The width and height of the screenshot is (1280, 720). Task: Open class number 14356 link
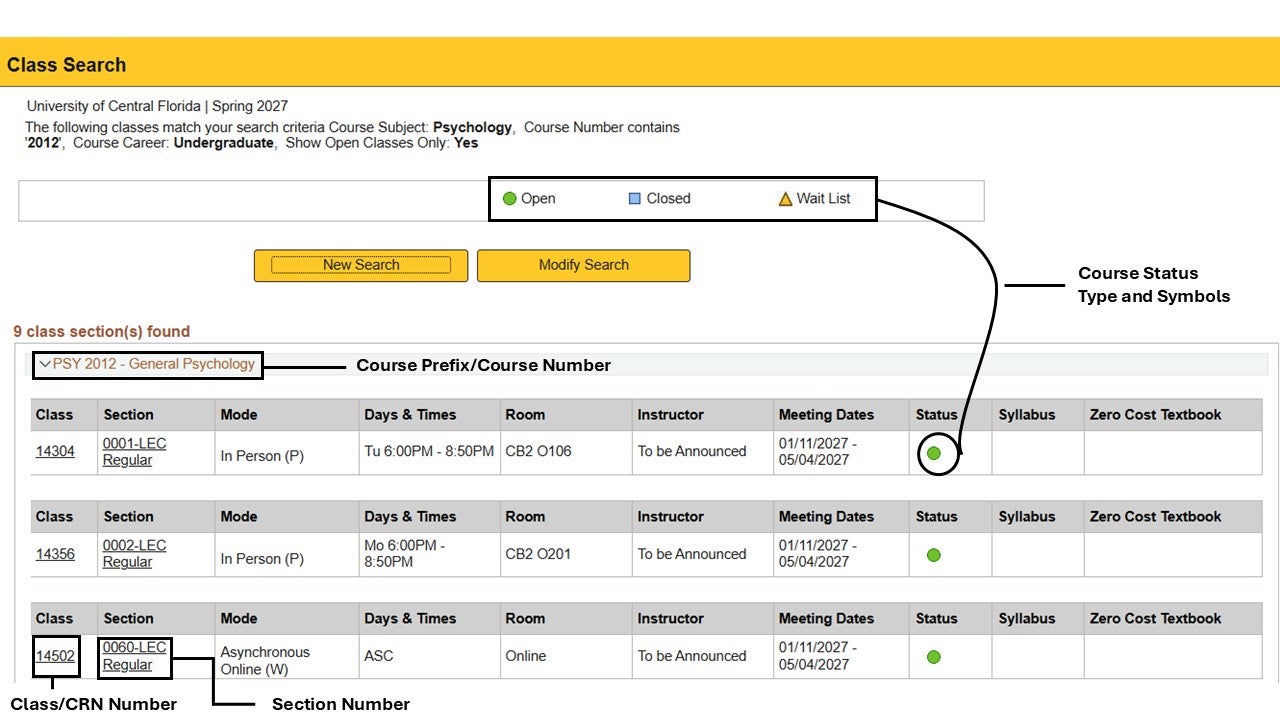[55, 554]
